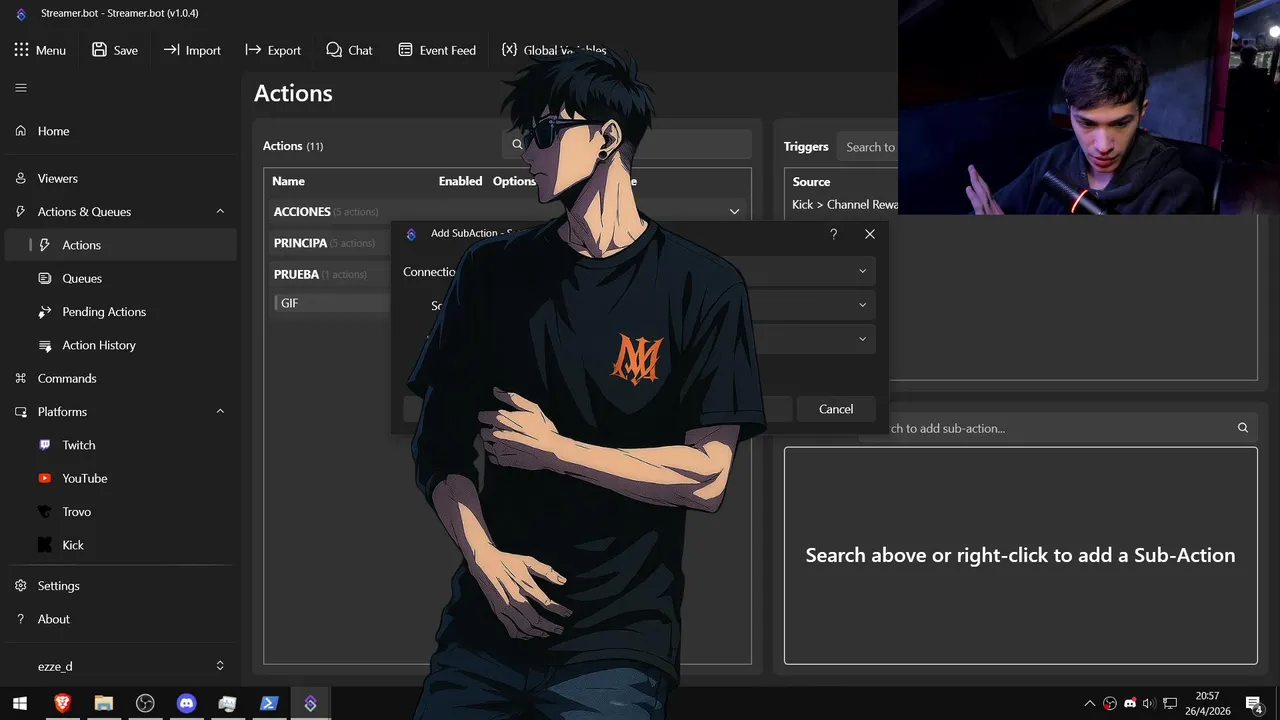Open Discord from taskbar
The height and width of the screenshot is (720, 1280).
(x=186, y=704)
